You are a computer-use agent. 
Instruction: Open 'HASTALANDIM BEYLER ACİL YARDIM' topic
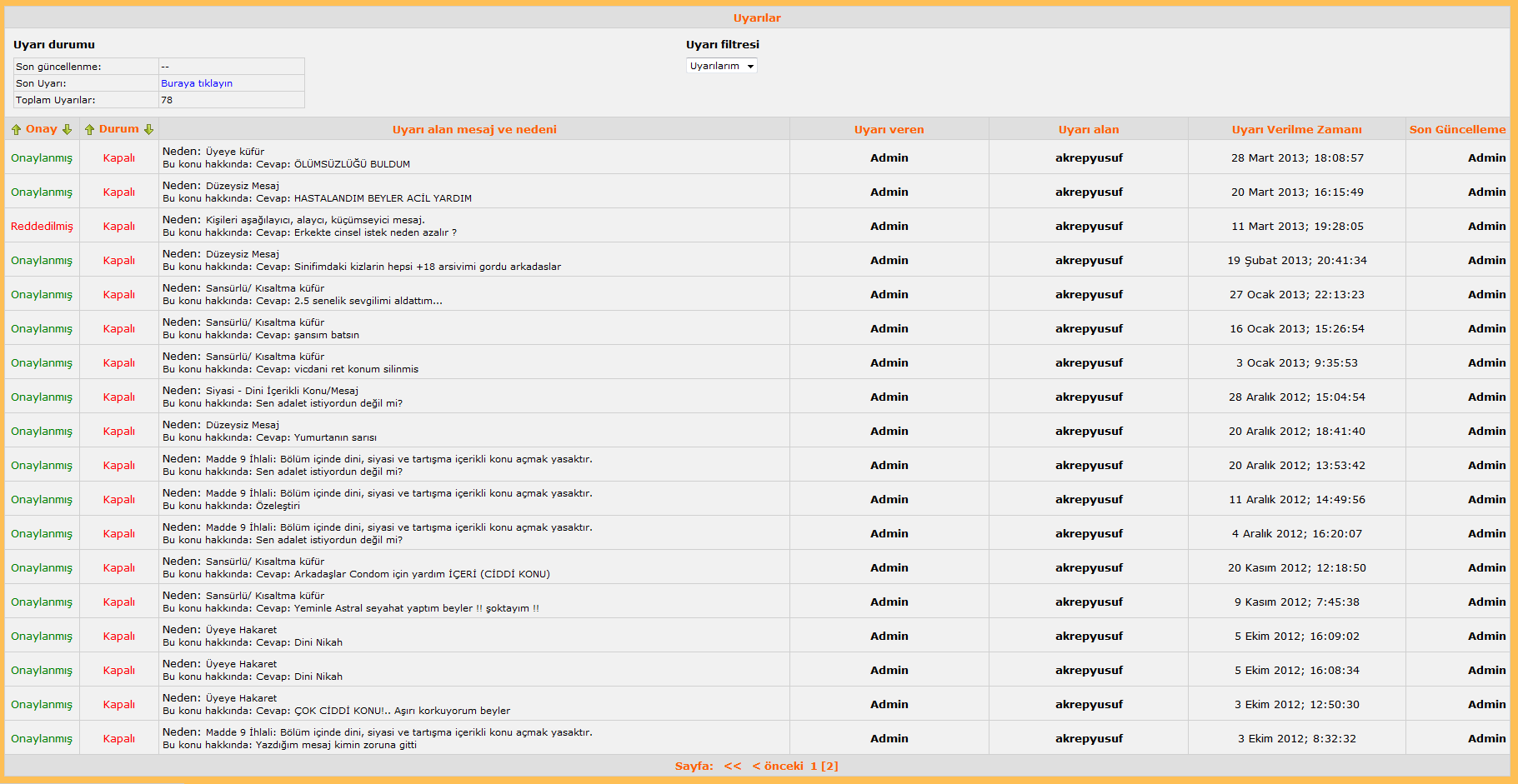coord(383,198)
